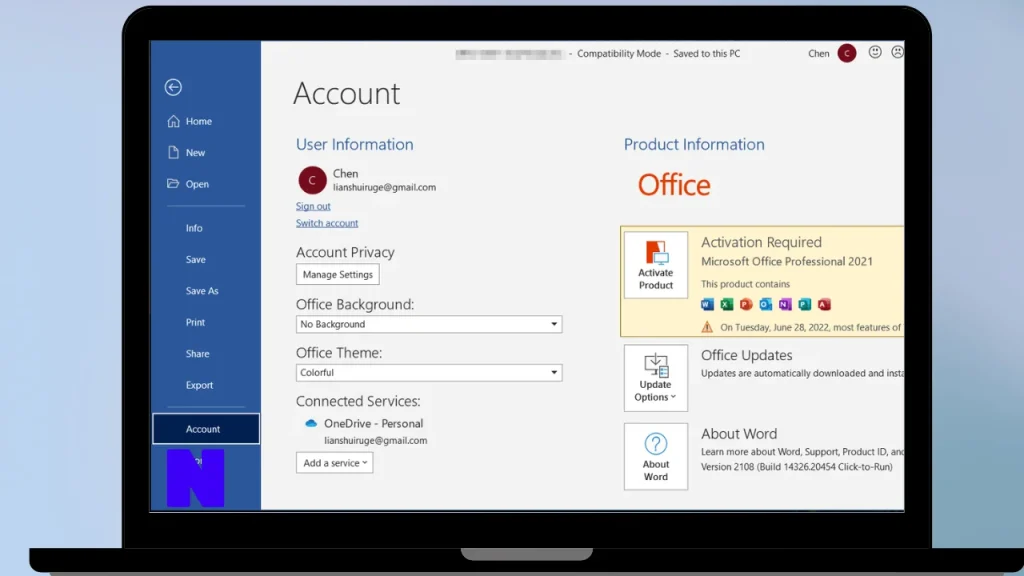Click the Word app icon
This screenshot has width=1024, height=576.
point(707,304)
